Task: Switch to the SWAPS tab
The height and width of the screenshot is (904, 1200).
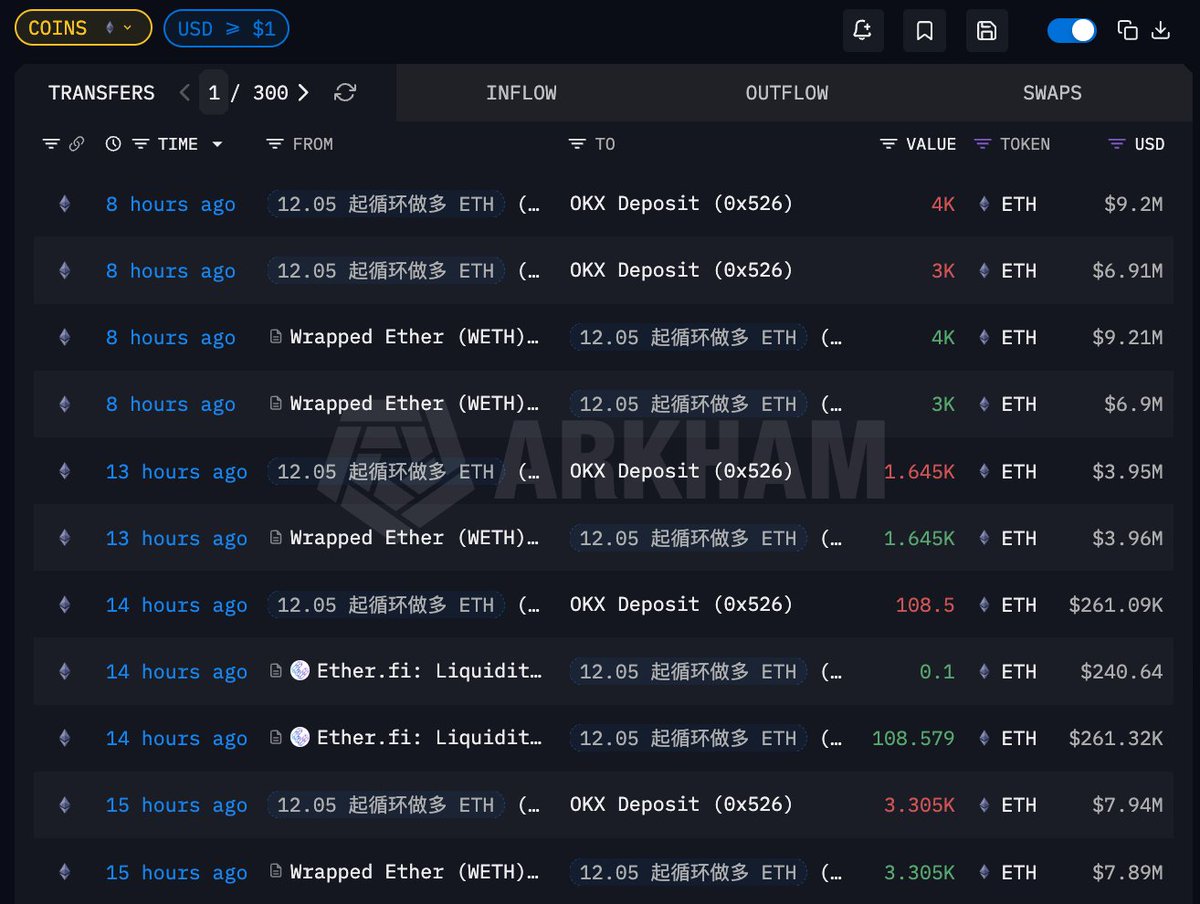Action: (1052, 93)
